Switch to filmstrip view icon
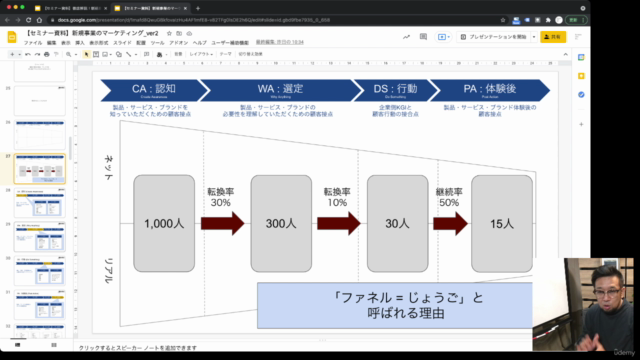 (x=18, y=345)
